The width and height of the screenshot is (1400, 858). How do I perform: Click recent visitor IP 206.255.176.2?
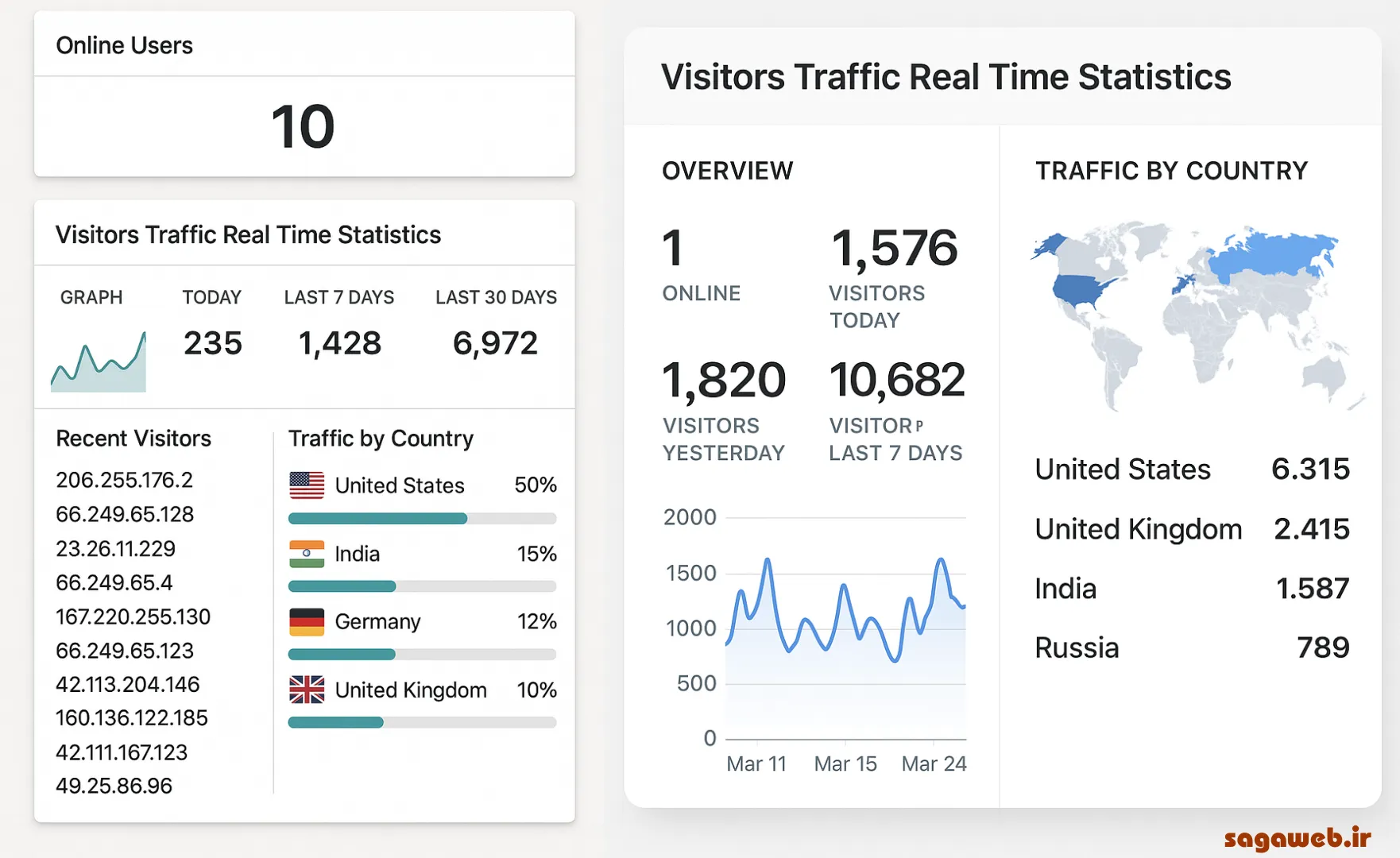pyautogui.click(x=125, y=480)
